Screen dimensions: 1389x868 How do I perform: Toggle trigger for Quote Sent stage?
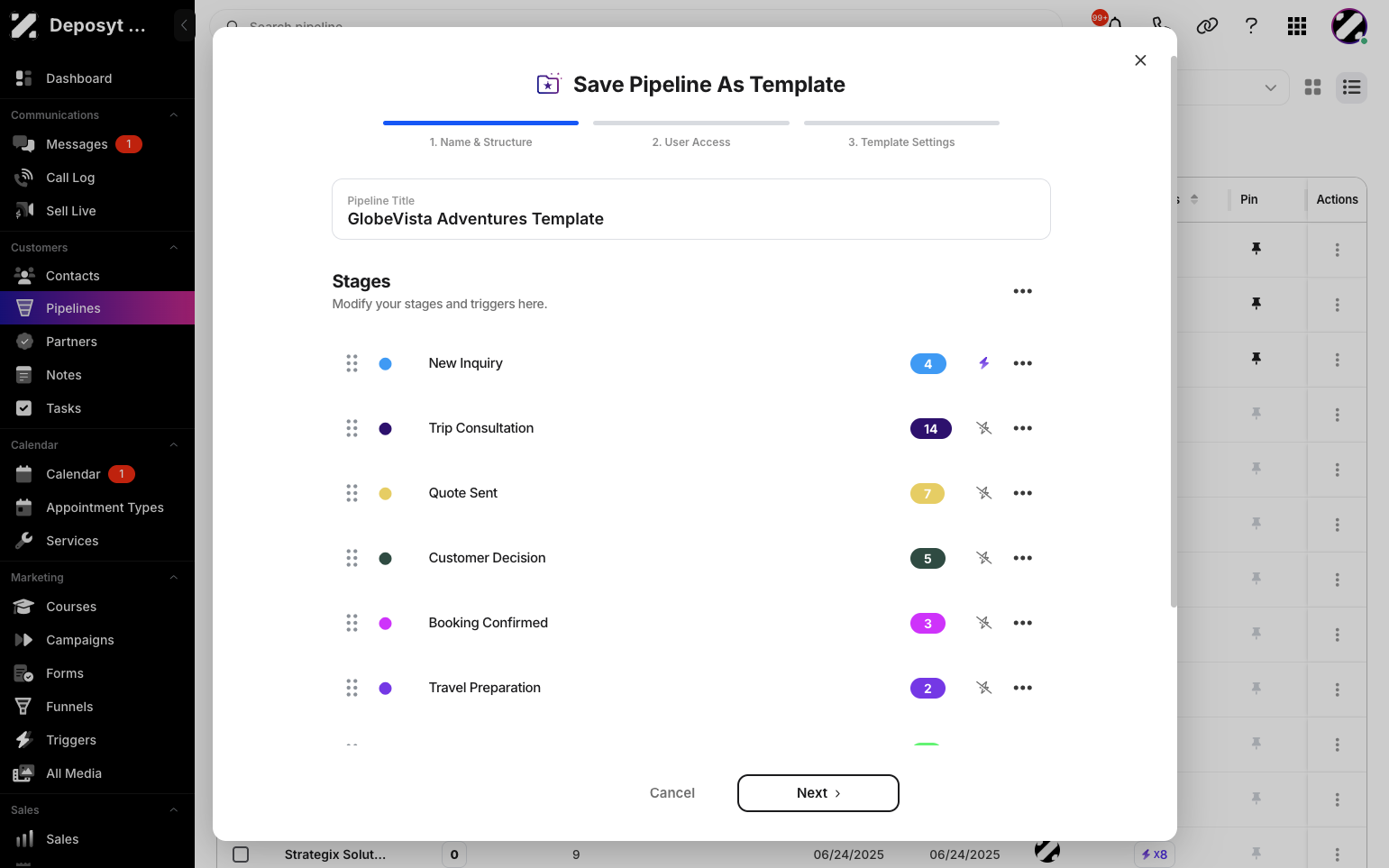984,493
